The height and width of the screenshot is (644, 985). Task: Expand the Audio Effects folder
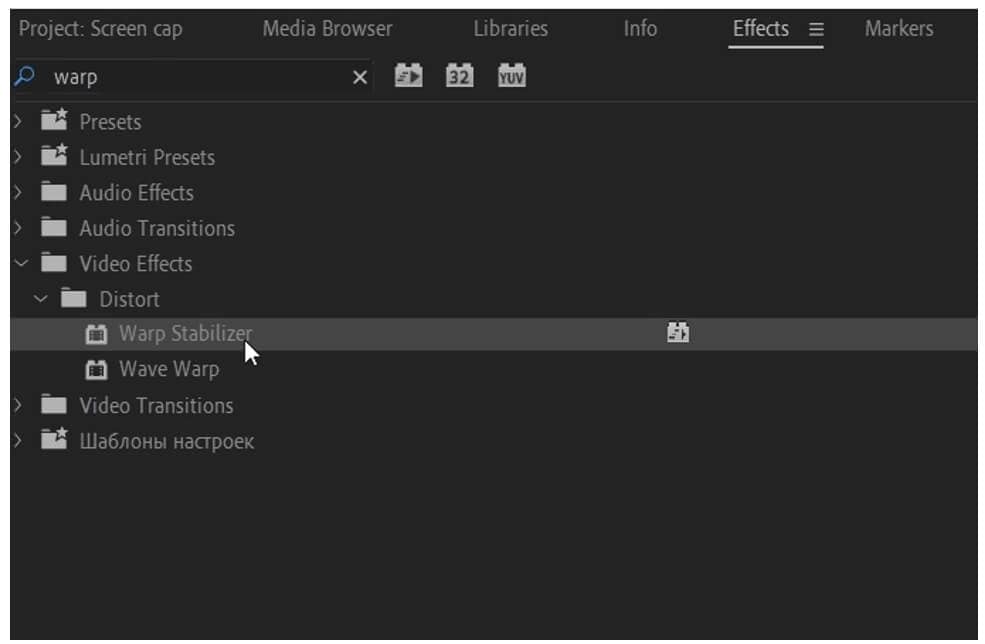click(18, 193)
